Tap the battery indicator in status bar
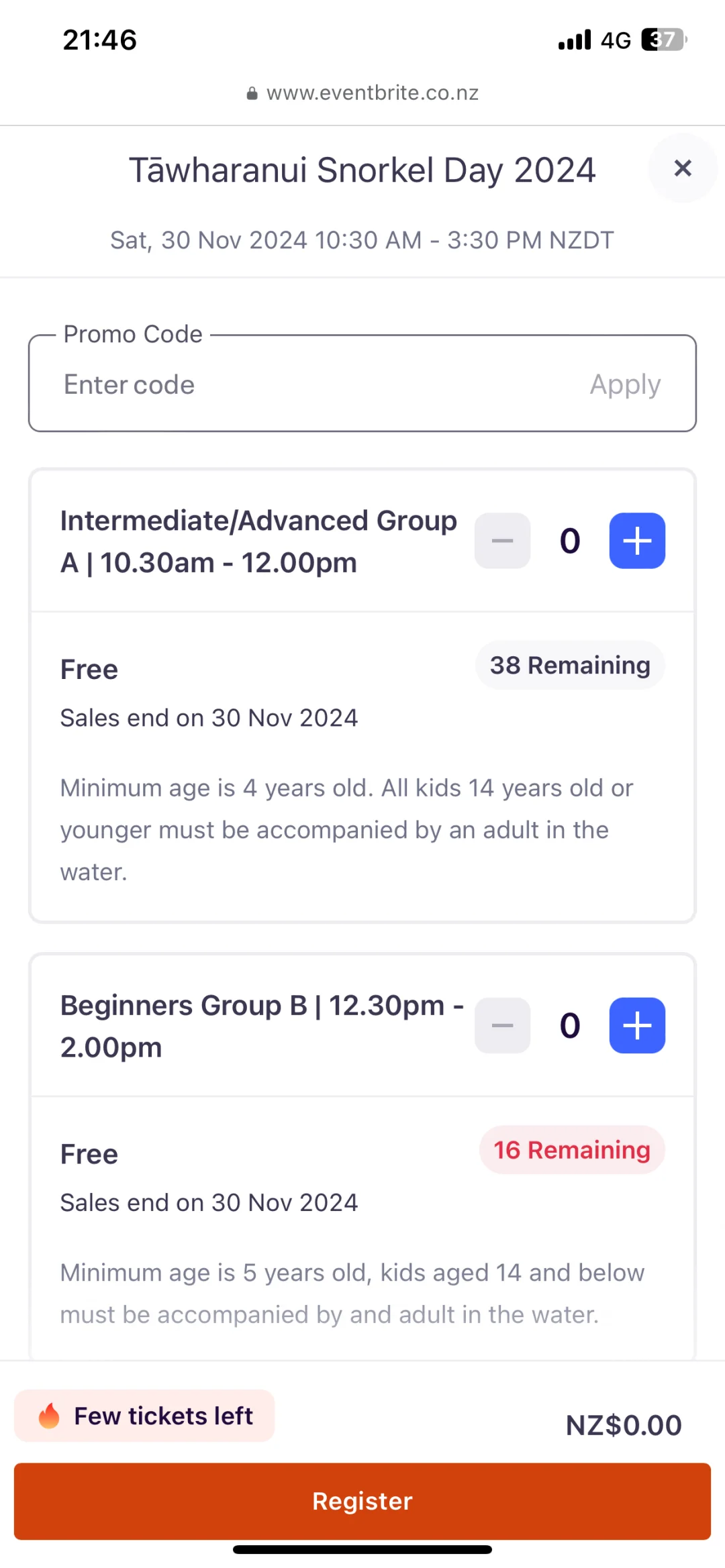The width and height of the screenshot is (725, 1568). [664, 40]
